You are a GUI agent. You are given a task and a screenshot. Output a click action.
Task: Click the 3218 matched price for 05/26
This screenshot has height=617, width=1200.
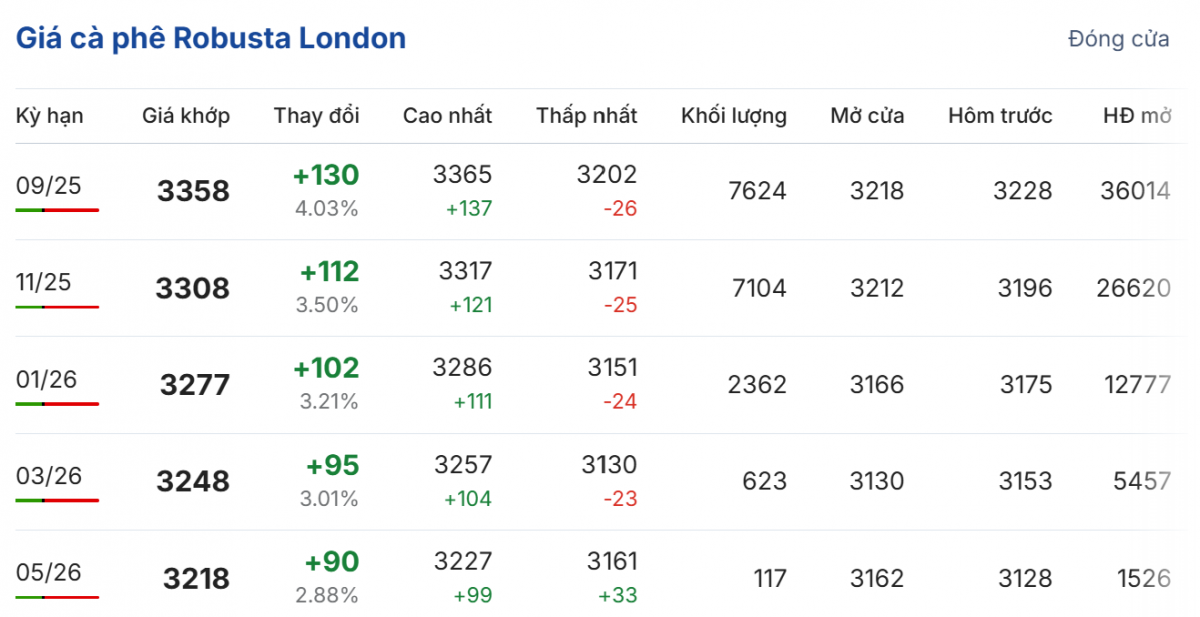[196, 579]
